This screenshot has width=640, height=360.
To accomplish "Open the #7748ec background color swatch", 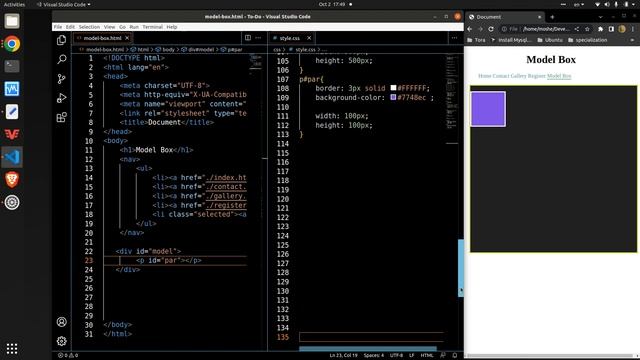I will tap(393, 97).
